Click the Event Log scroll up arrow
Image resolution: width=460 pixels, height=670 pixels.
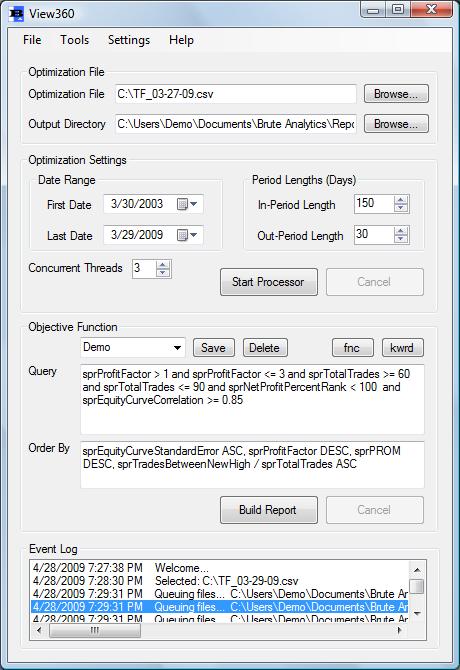pos(417,570)
